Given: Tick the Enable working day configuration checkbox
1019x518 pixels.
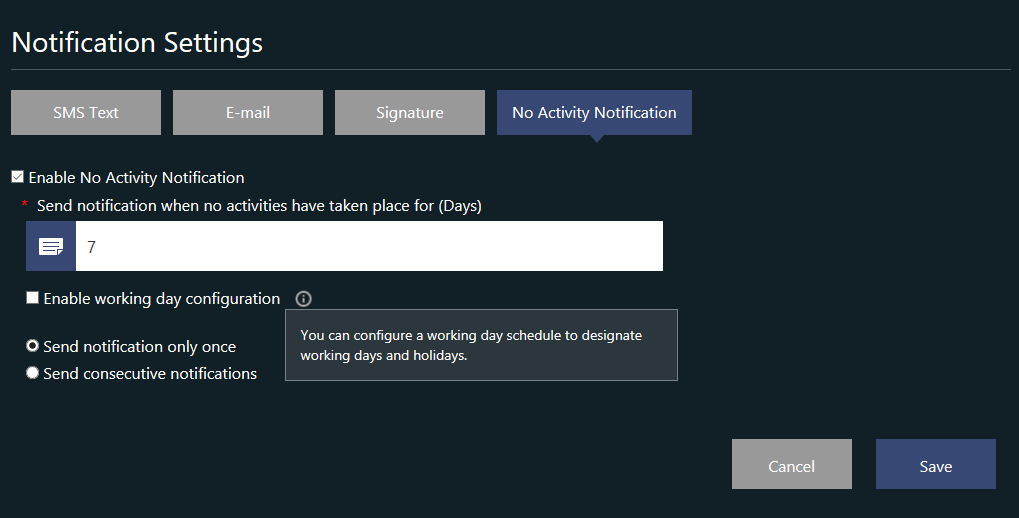Looking at the screenshot, I should [32, 298].
